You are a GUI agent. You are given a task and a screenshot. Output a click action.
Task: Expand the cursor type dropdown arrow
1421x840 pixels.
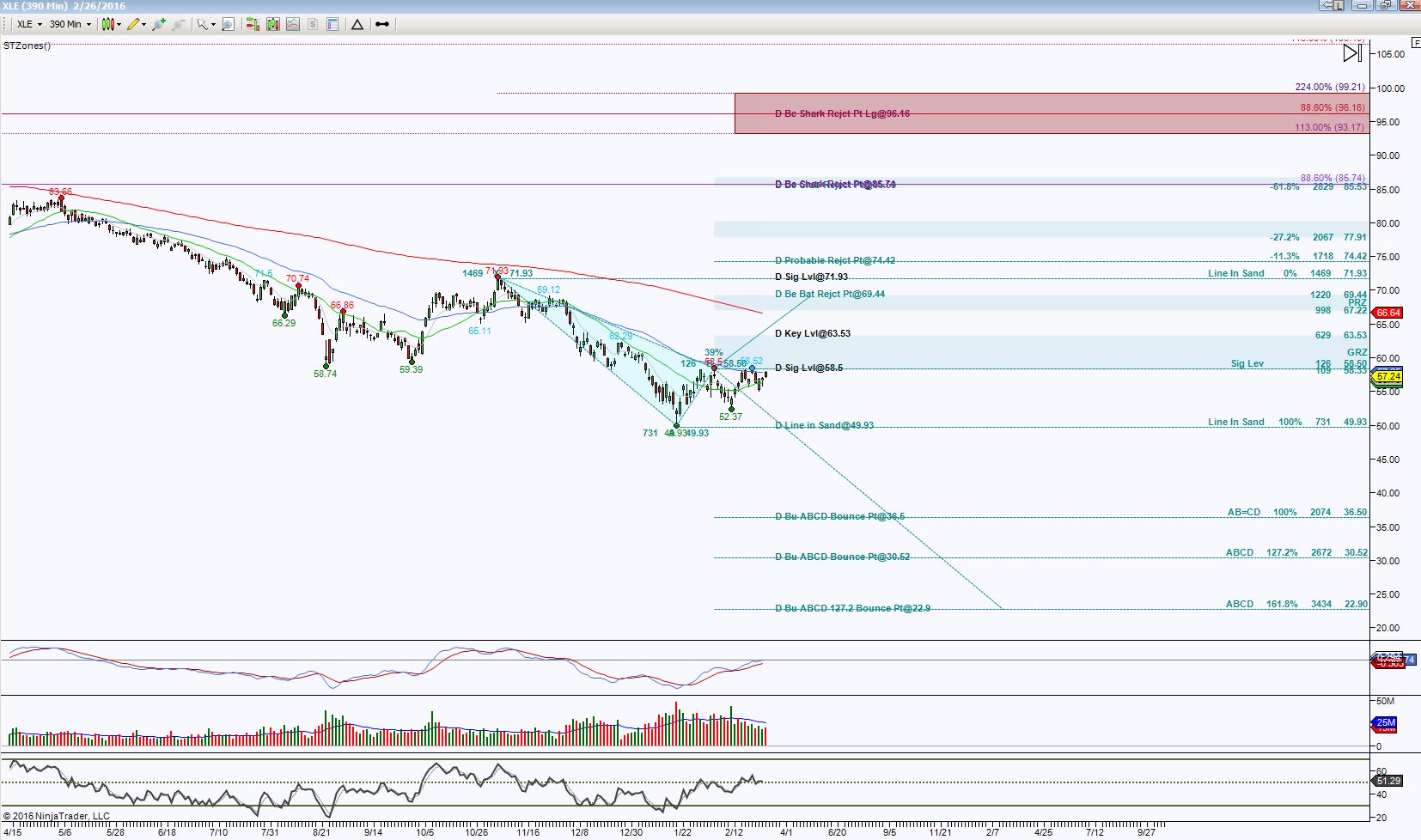click(213, 24)
